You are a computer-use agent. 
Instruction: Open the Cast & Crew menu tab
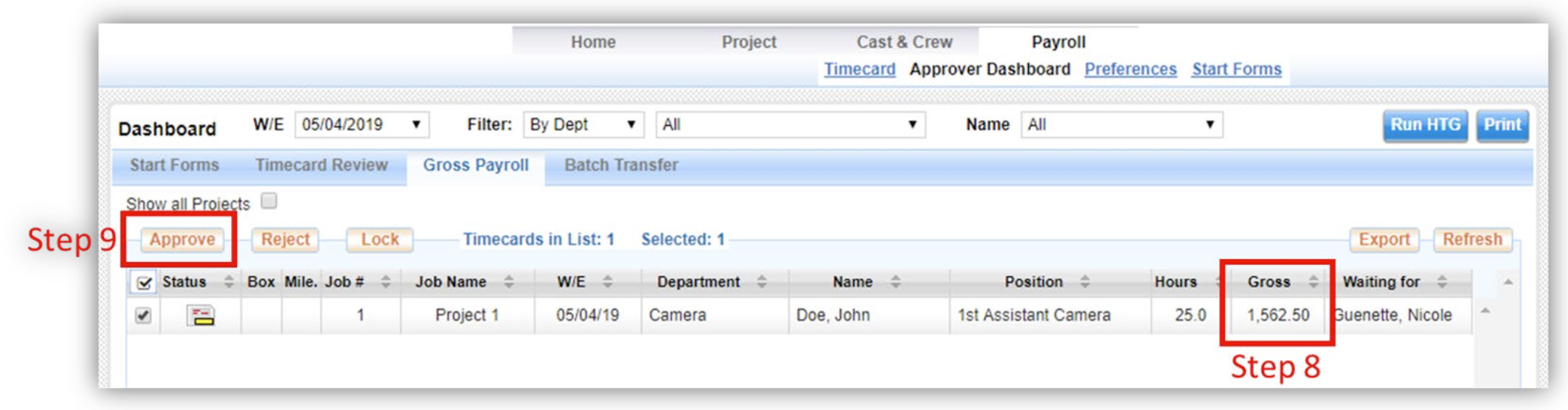click(904, 42)
